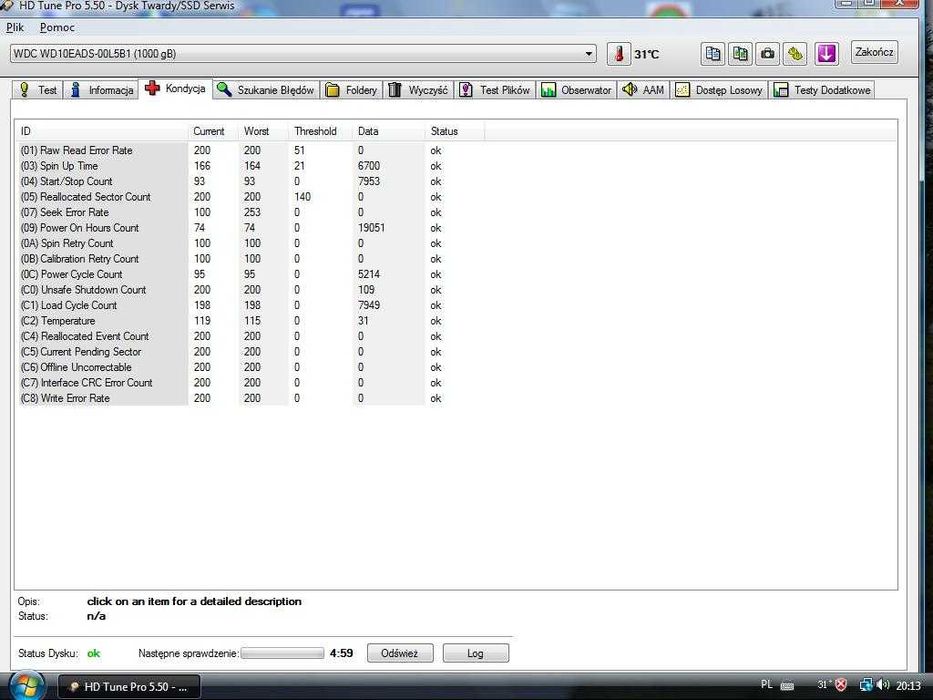This screenshot has width=933, height=700.
Task: Click the thermometer temperature icon
Action: click(x=619, y=54)
